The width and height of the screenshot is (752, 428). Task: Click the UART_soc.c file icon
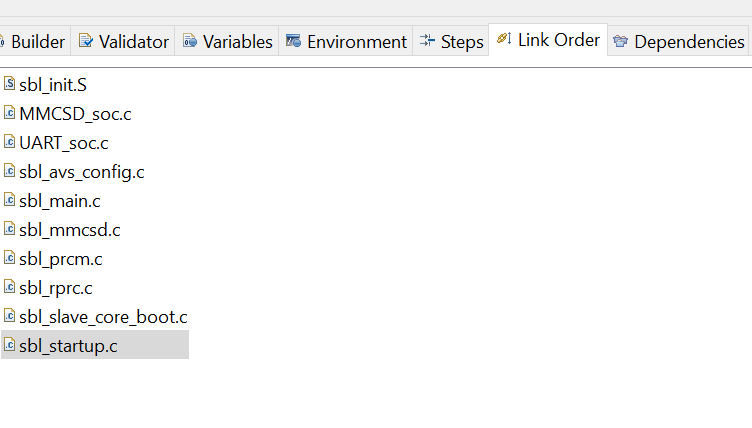point(9,142)
